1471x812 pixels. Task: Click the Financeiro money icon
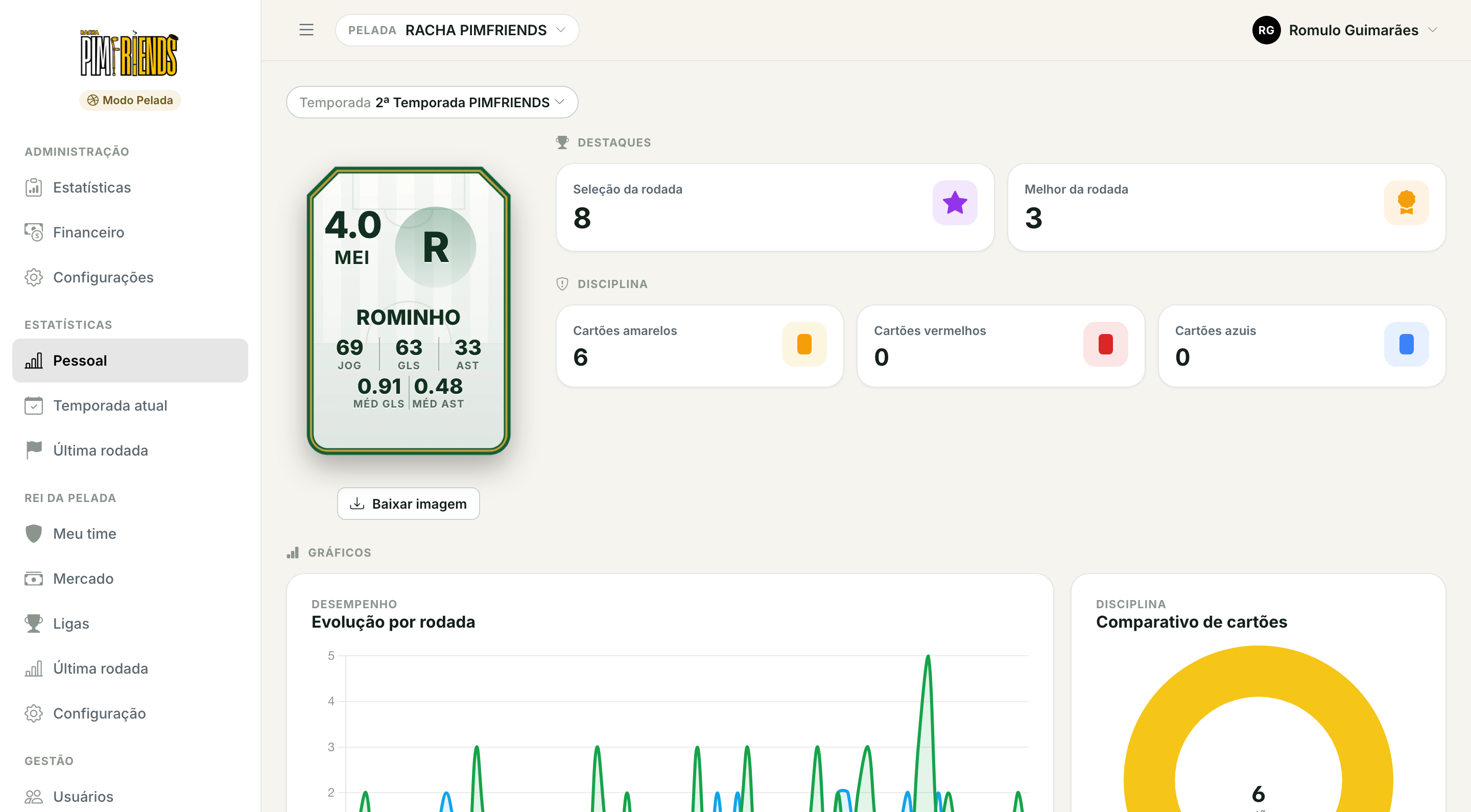pos(34,232)
